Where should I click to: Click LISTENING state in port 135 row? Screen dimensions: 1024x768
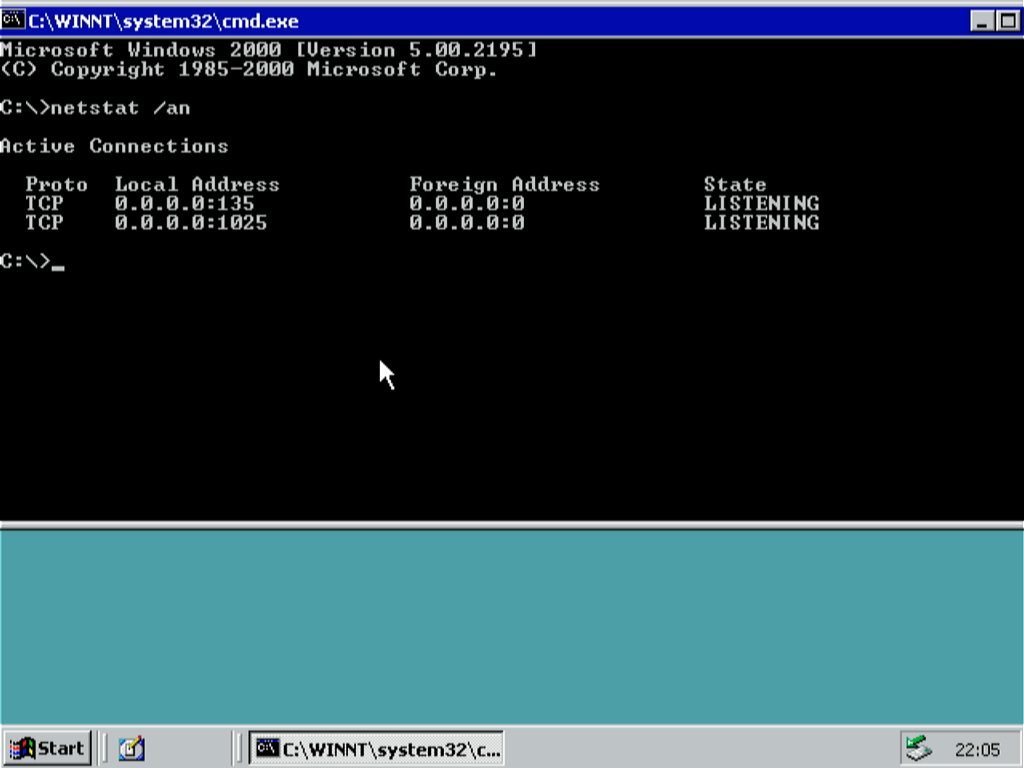pos(761,204)
